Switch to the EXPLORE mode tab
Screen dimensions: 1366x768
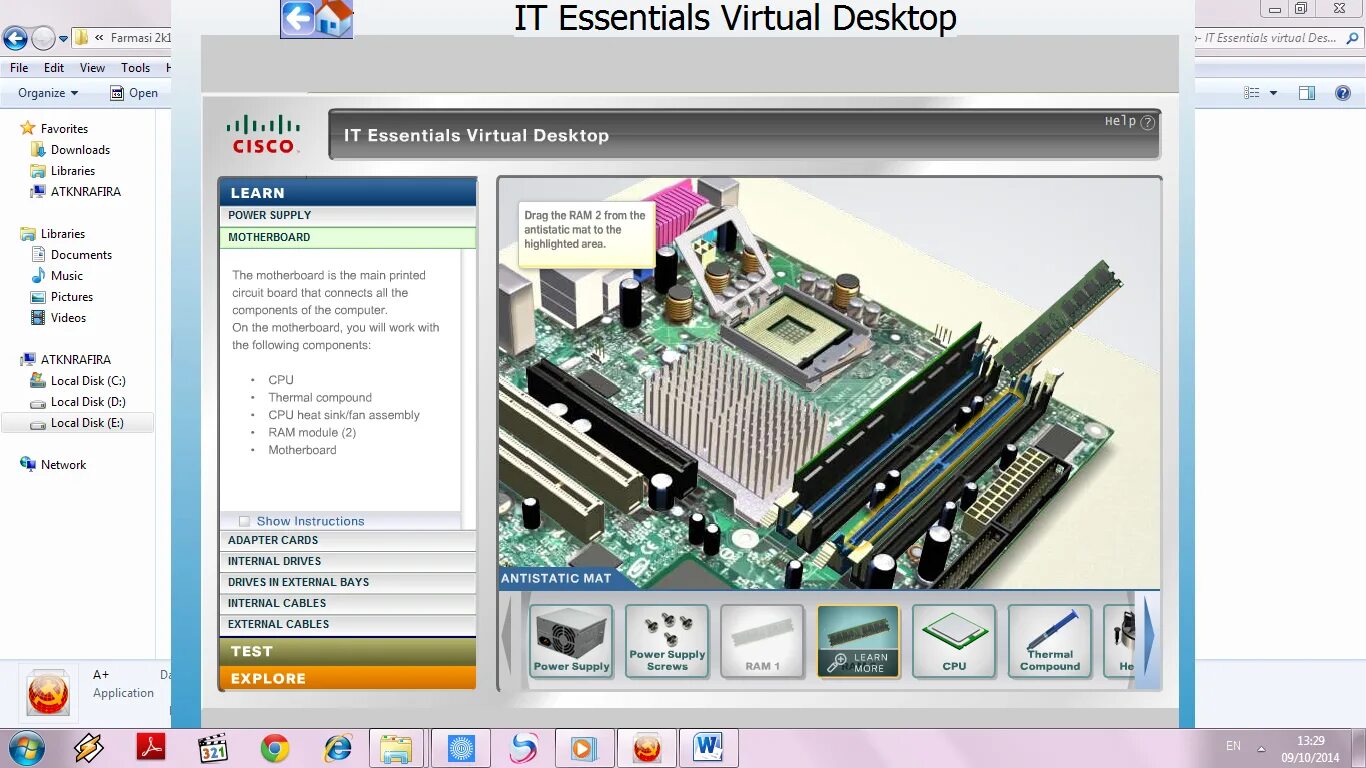(347, 678)
